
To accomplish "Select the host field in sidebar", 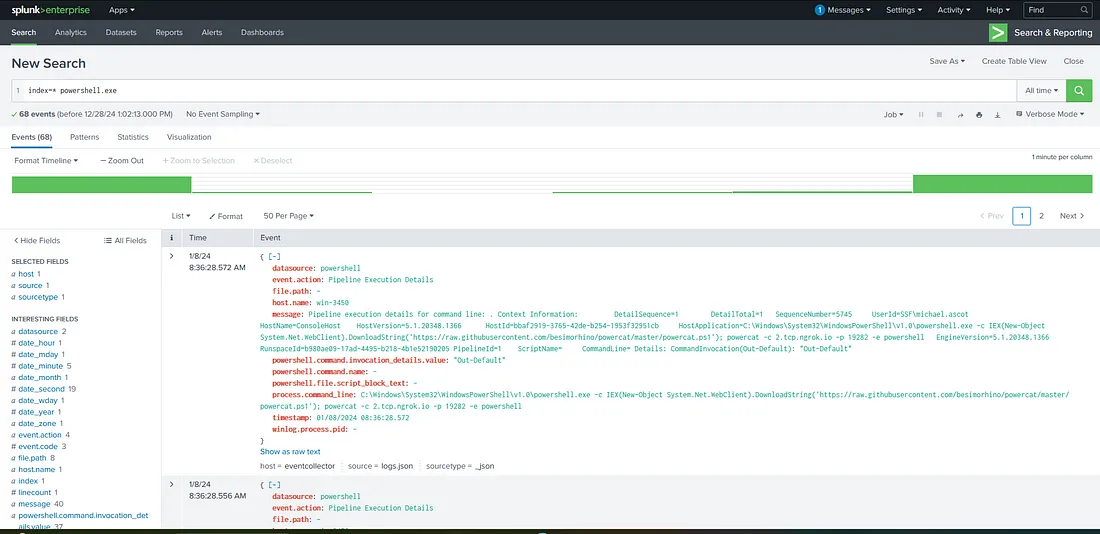I will click(26, 274).
